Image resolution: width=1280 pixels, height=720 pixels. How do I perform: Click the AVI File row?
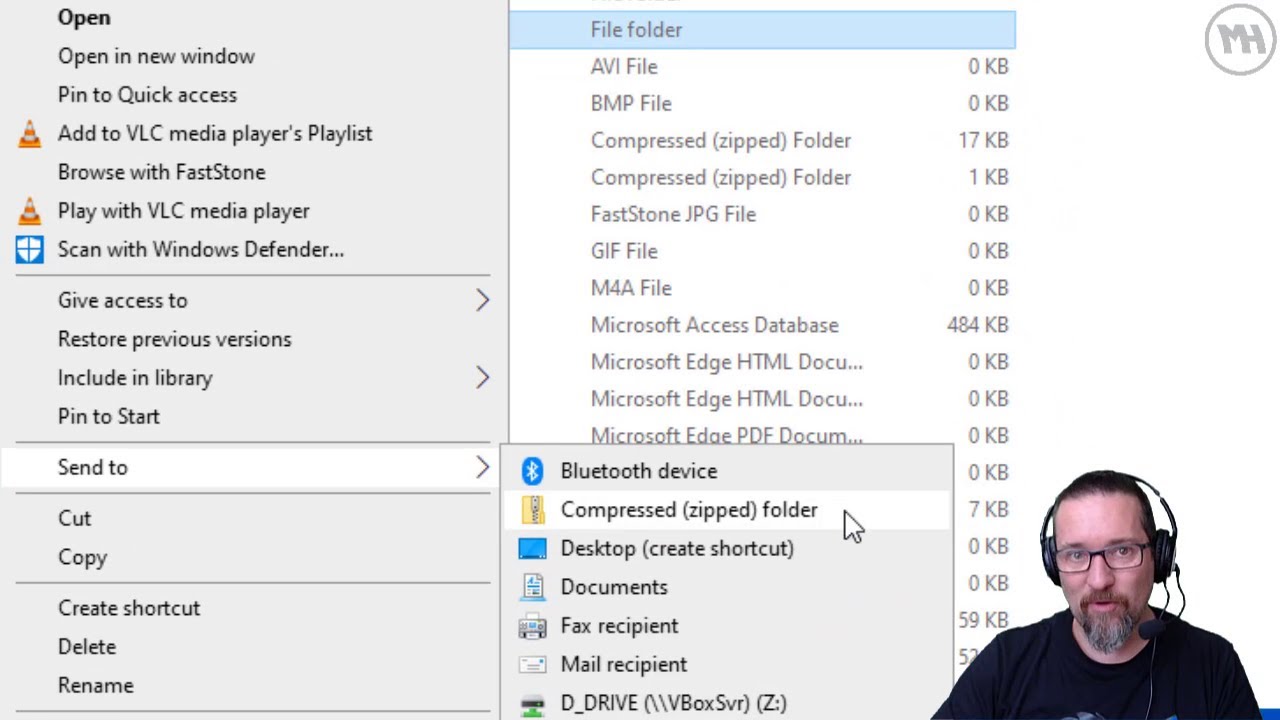tap(762, 67)
